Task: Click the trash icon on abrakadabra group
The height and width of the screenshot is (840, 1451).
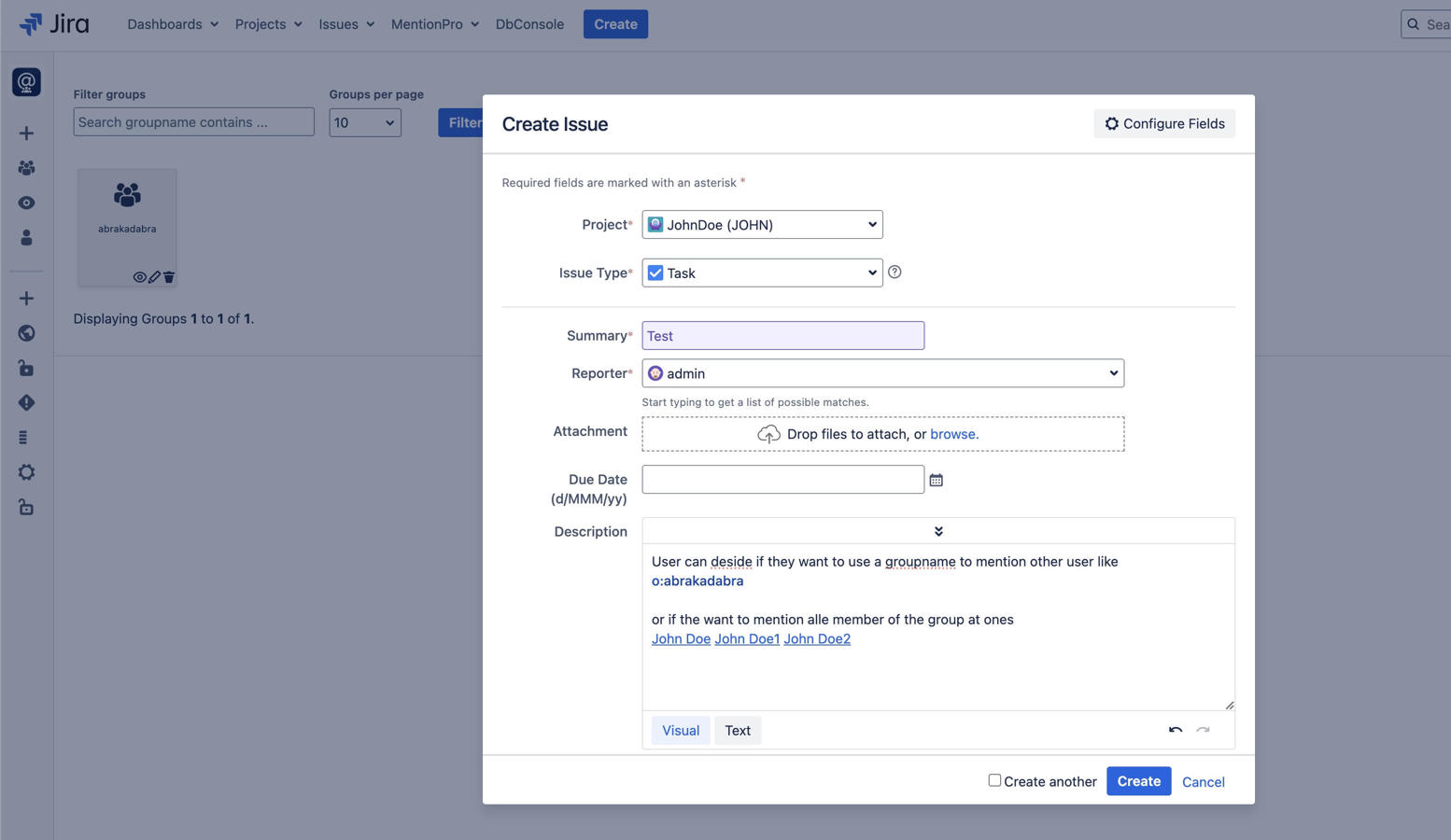Action: 169,277
